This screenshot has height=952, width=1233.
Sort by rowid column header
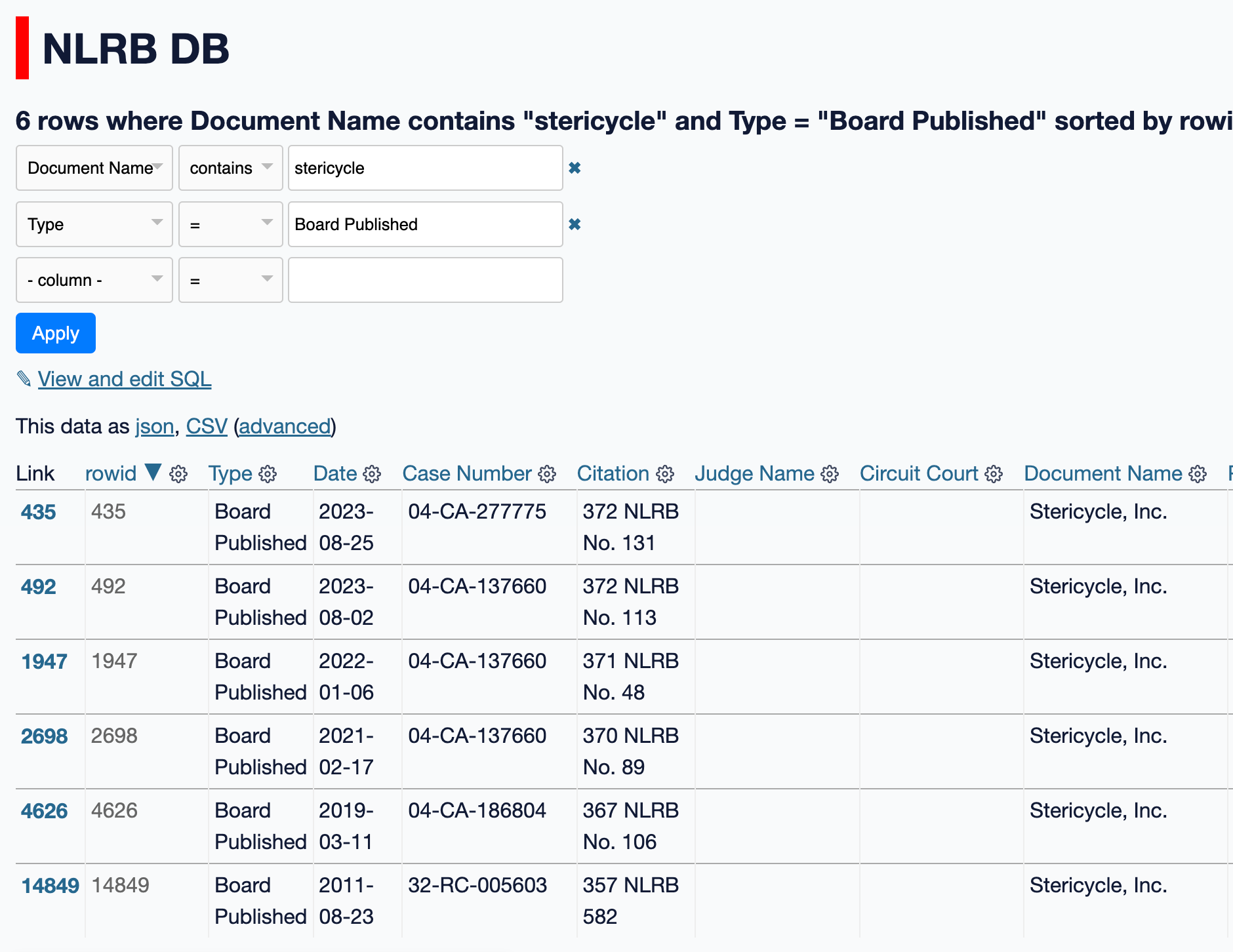tap(111, 473)
